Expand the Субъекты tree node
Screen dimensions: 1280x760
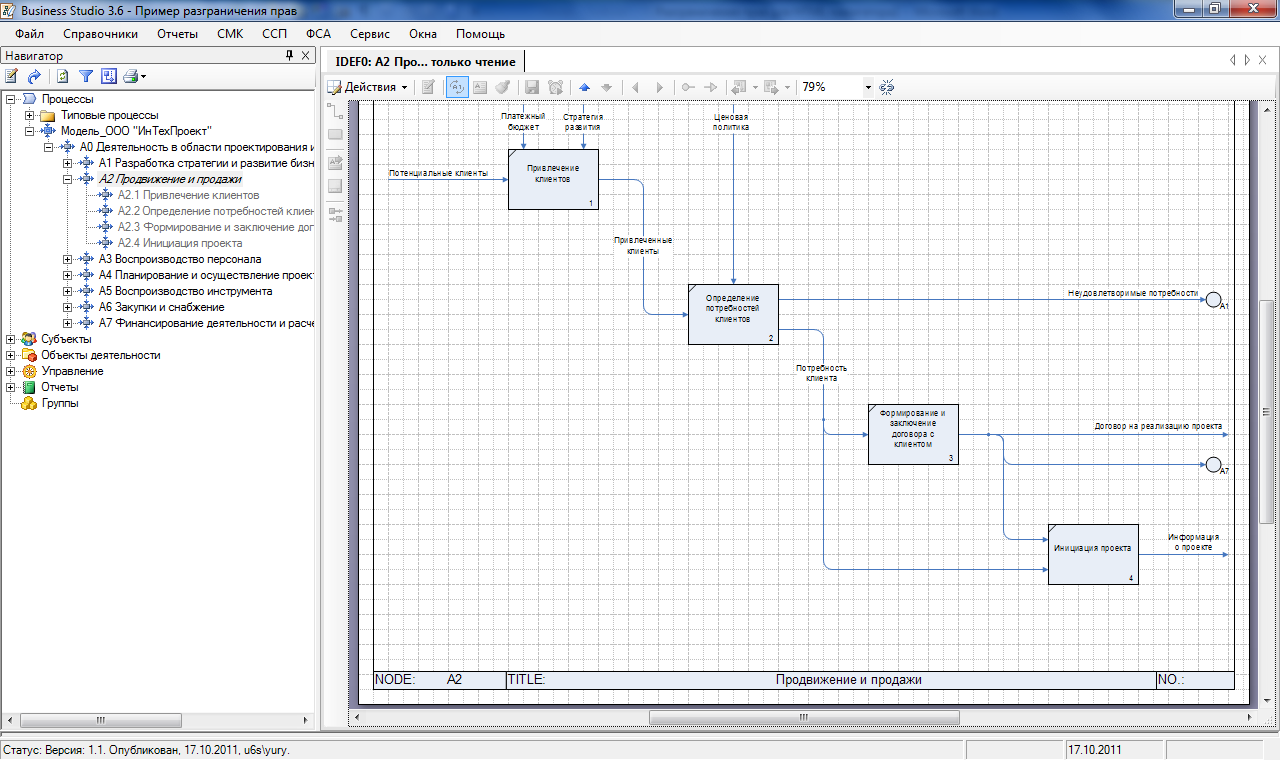[x=11, y=339]
